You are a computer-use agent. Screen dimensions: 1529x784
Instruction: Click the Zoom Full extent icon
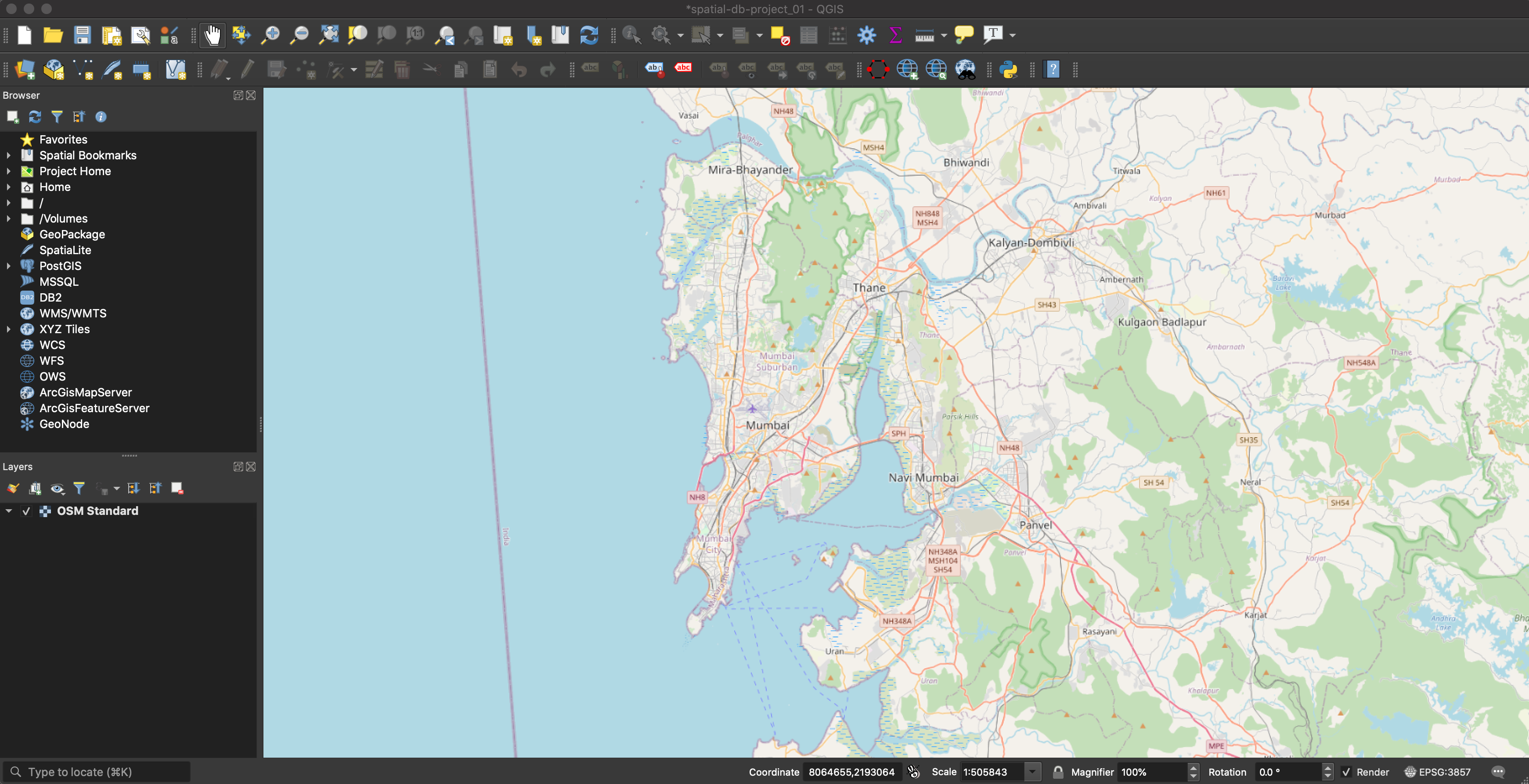click(x=329, y=35)
